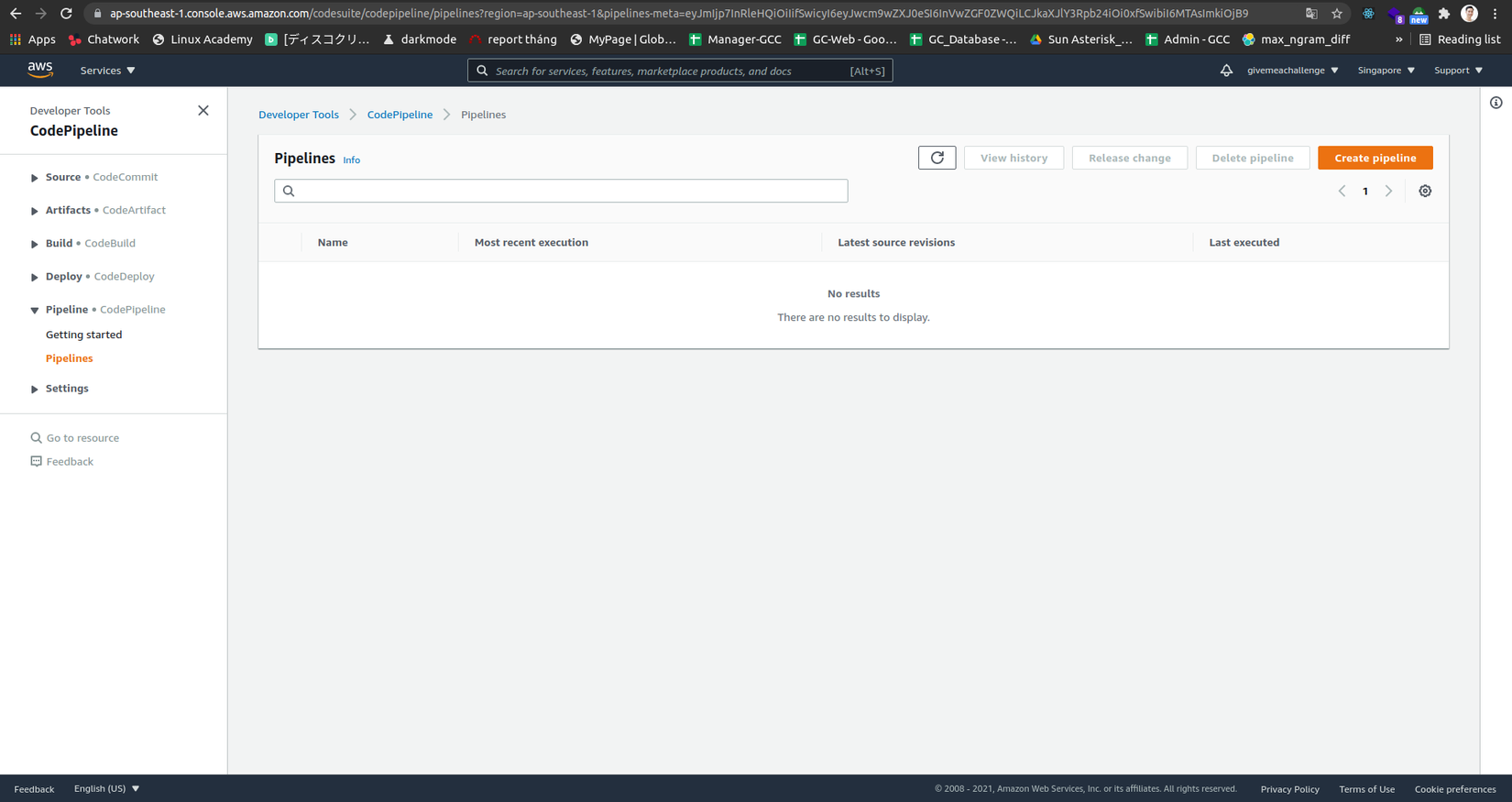
Task: Refresh the pipelines list
Action: (937, 158)
